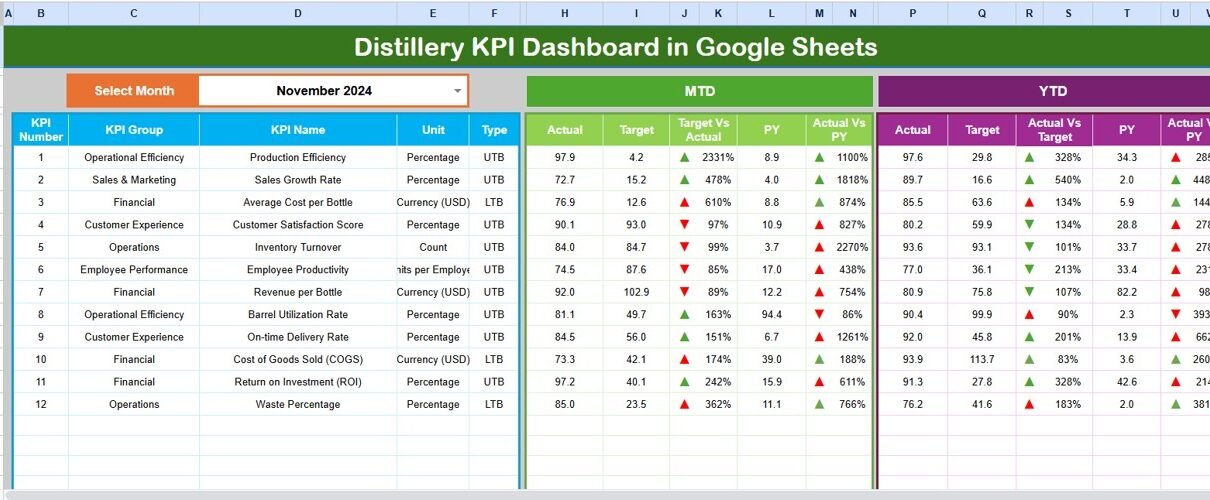Select the Cost of Goods Sold (COGS) cell

click(298, 360)
